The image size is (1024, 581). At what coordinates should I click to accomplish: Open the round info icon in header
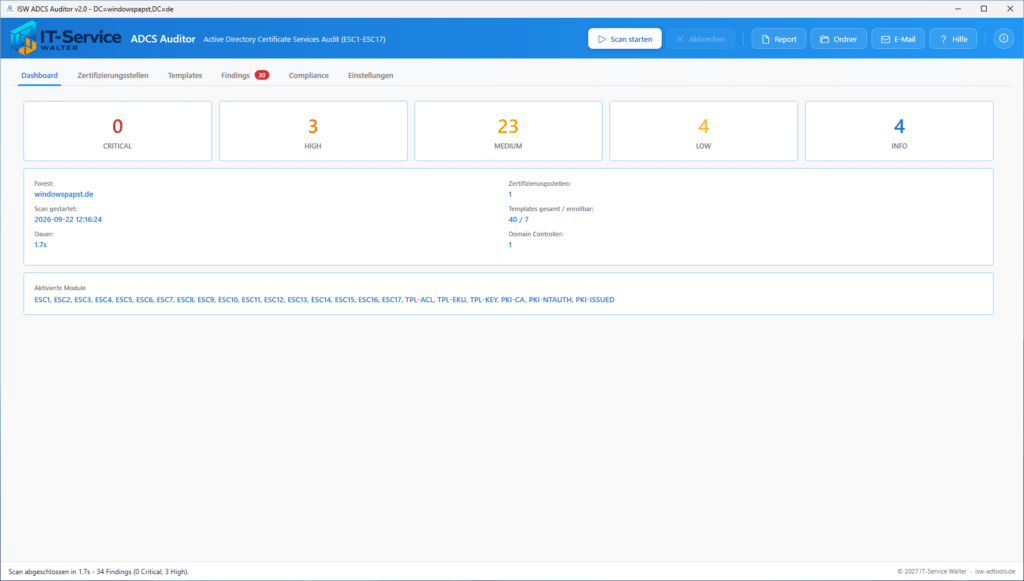point(1004,39)
